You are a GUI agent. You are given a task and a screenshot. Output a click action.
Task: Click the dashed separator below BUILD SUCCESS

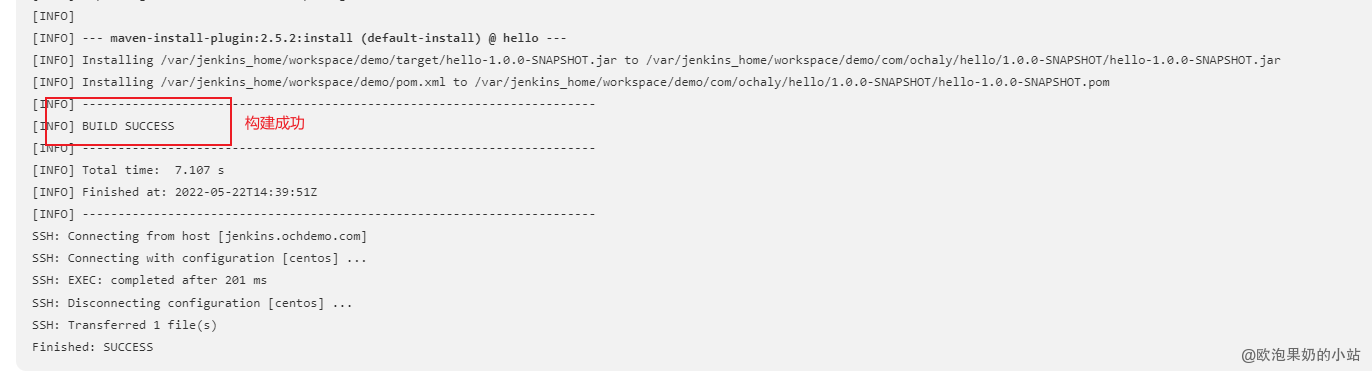(314, 148)
